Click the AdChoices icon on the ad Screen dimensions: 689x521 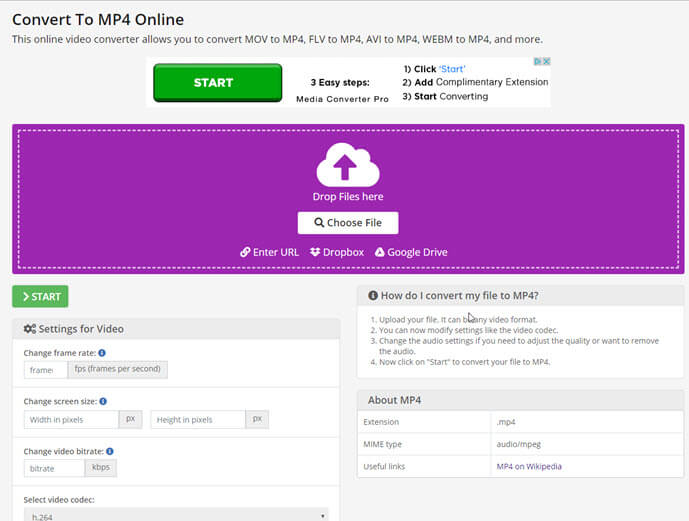click(x=538, y=62)
